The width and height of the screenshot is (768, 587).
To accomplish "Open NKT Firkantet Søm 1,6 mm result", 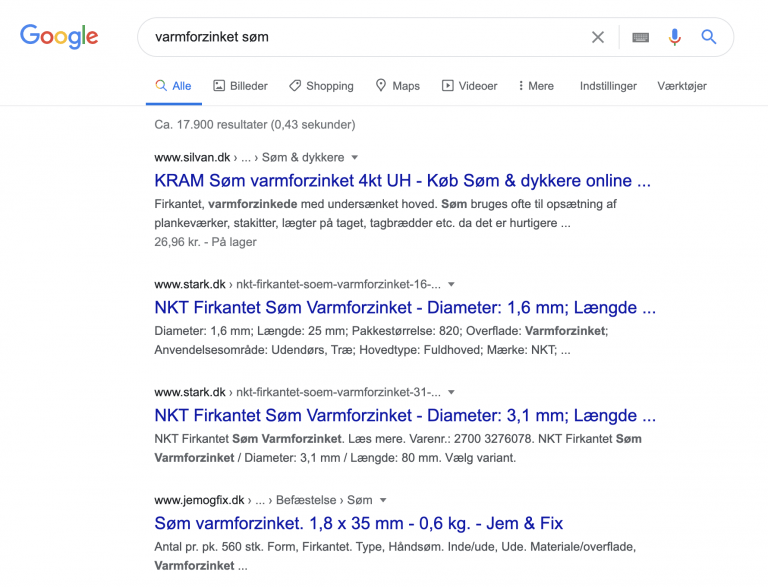I will click(405, 307).
